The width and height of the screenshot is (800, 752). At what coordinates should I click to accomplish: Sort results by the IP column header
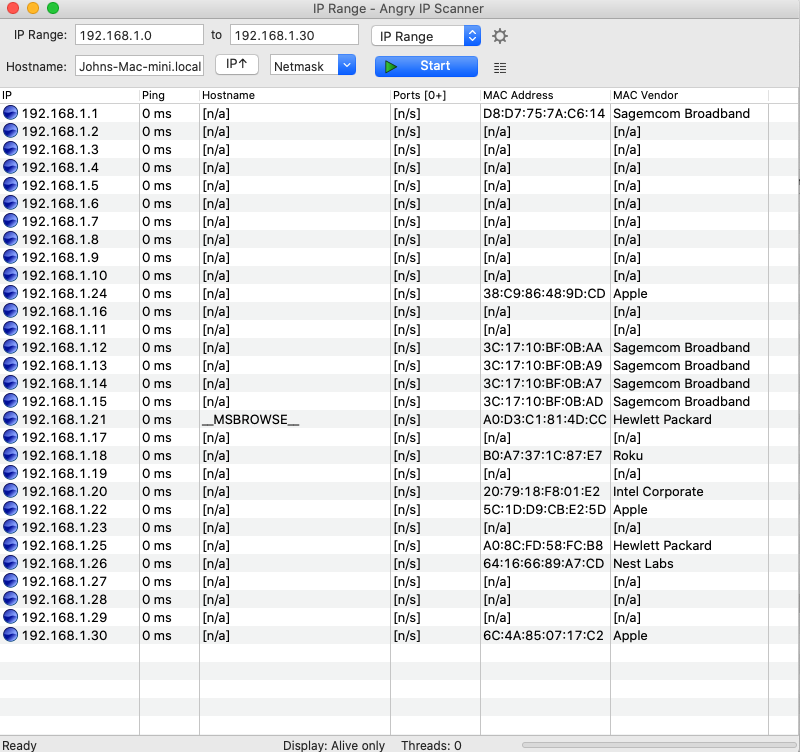click(x=60, y=95)
